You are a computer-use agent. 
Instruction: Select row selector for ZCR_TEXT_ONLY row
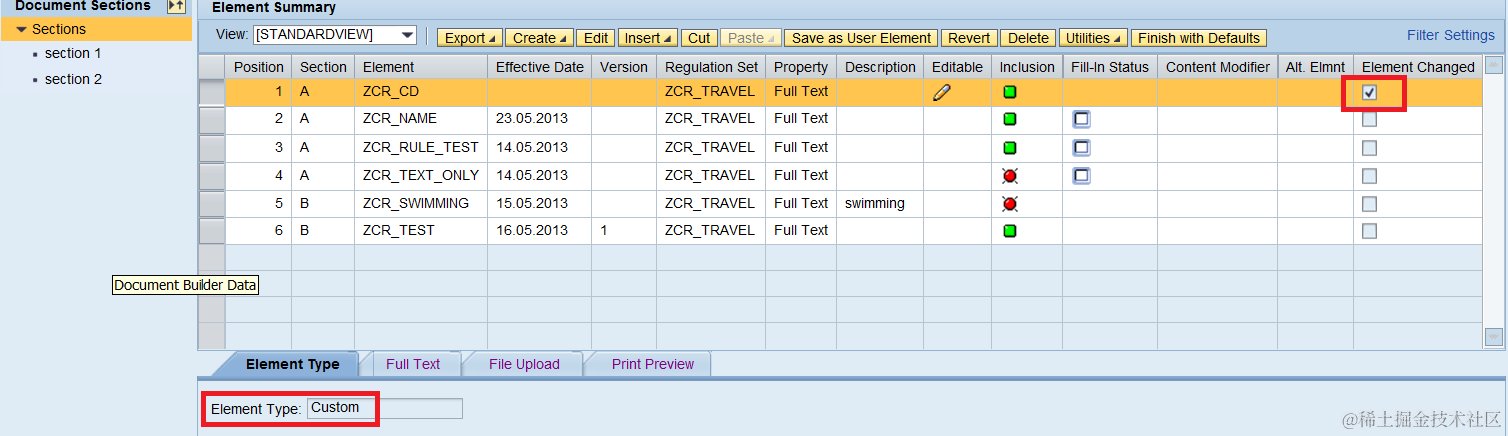coord(211,175)
